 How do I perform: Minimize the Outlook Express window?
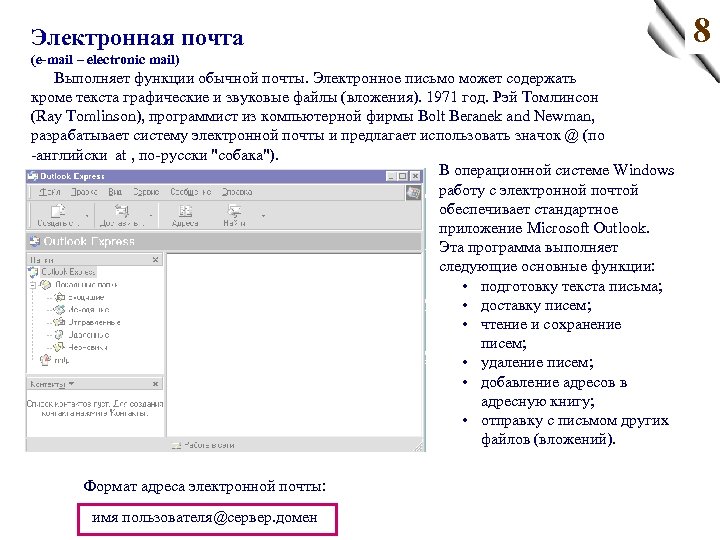pos(391,176)
